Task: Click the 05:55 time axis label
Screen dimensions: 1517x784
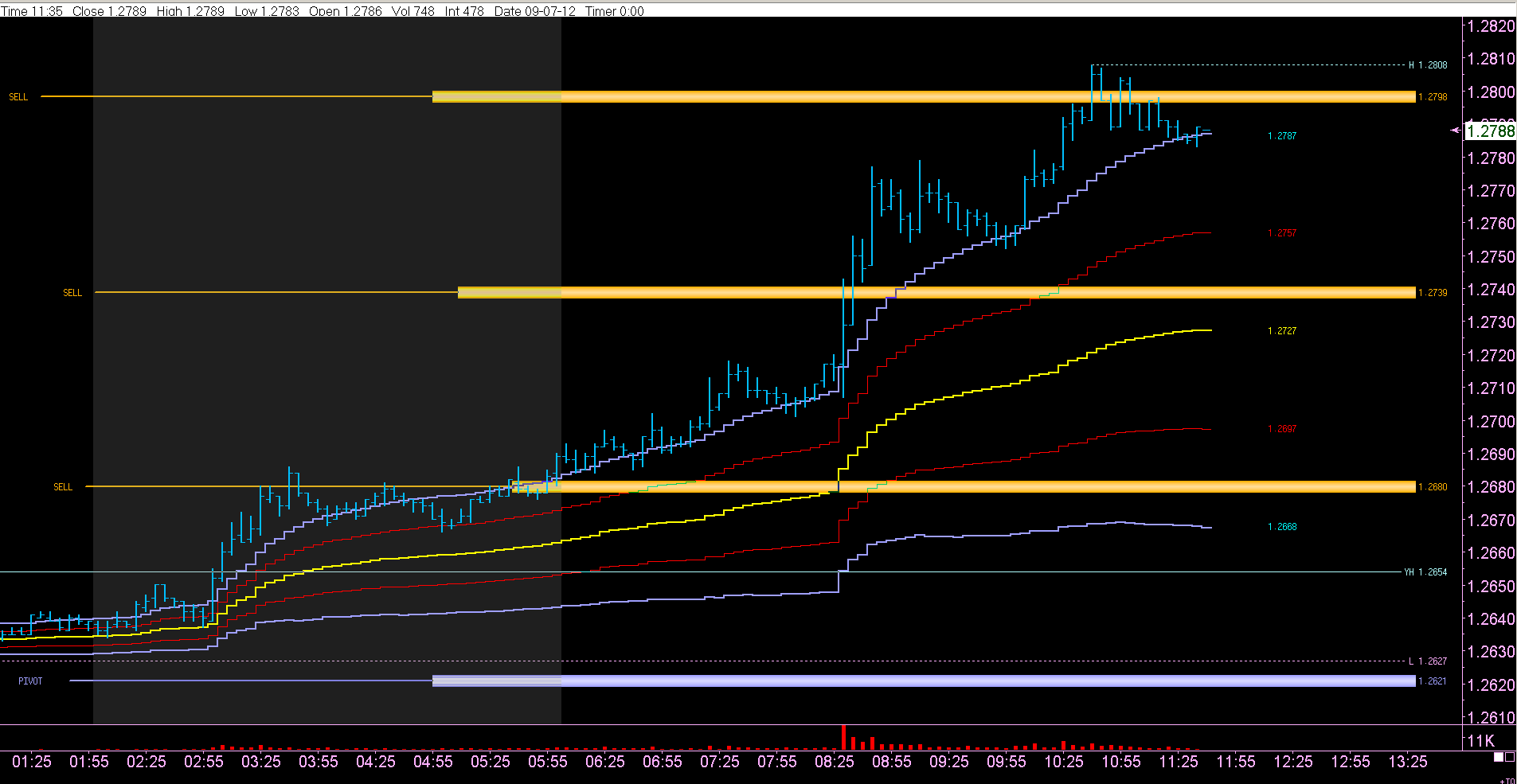Action: pos(548,762)
